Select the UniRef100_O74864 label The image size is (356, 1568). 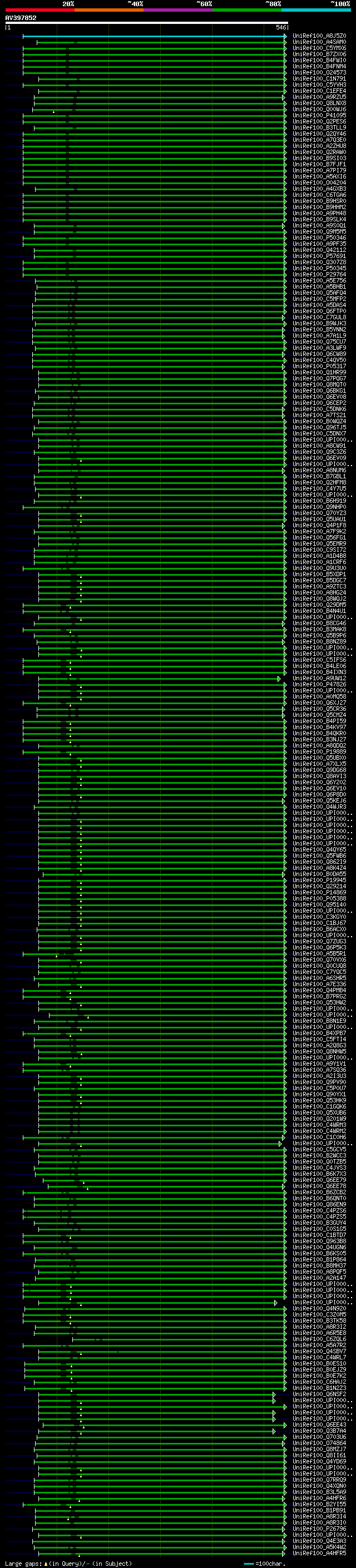coord(319,1443)
